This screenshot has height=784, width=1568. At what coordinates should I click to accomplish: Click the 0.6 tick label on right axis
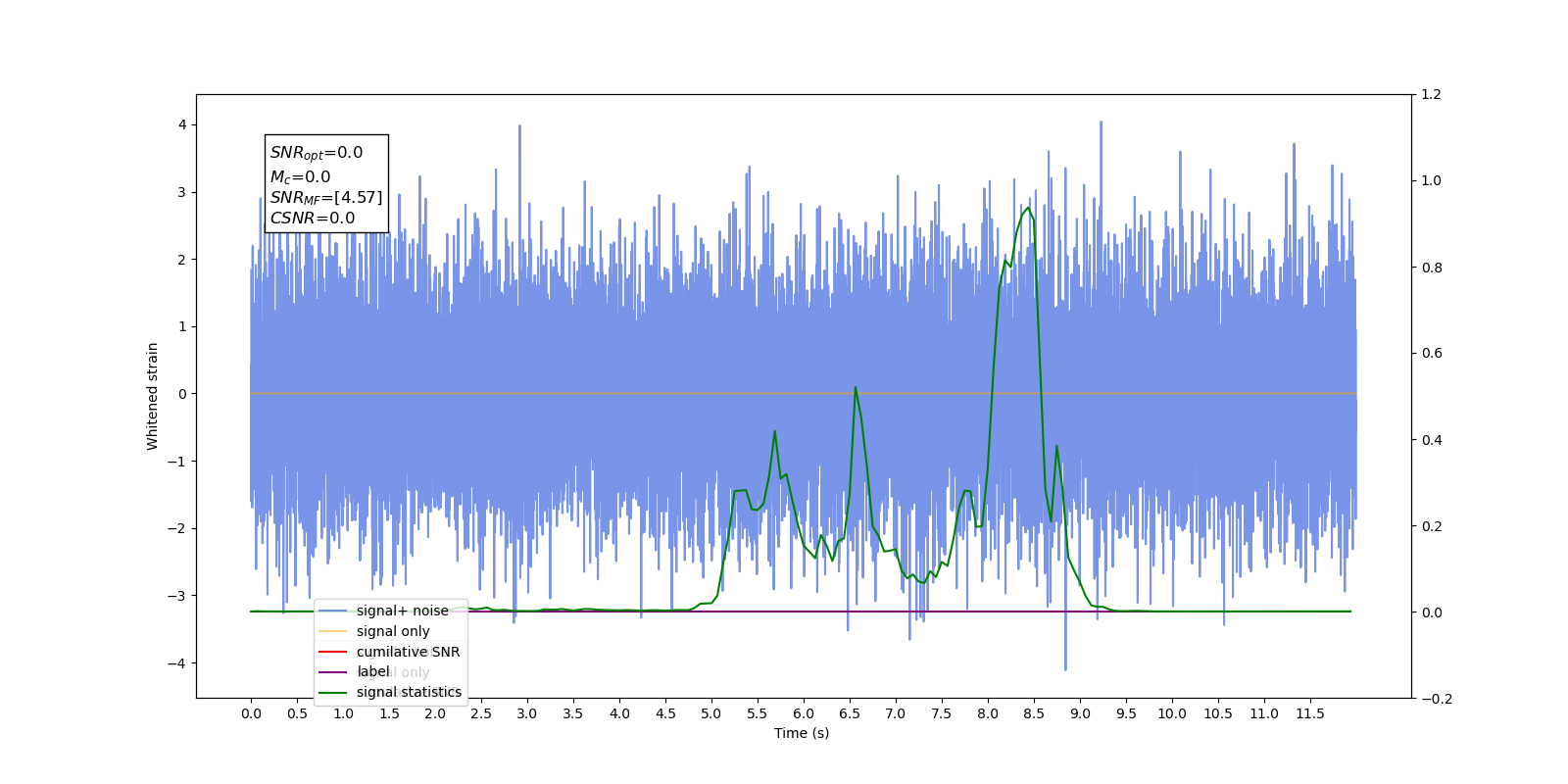(1432, 353)
